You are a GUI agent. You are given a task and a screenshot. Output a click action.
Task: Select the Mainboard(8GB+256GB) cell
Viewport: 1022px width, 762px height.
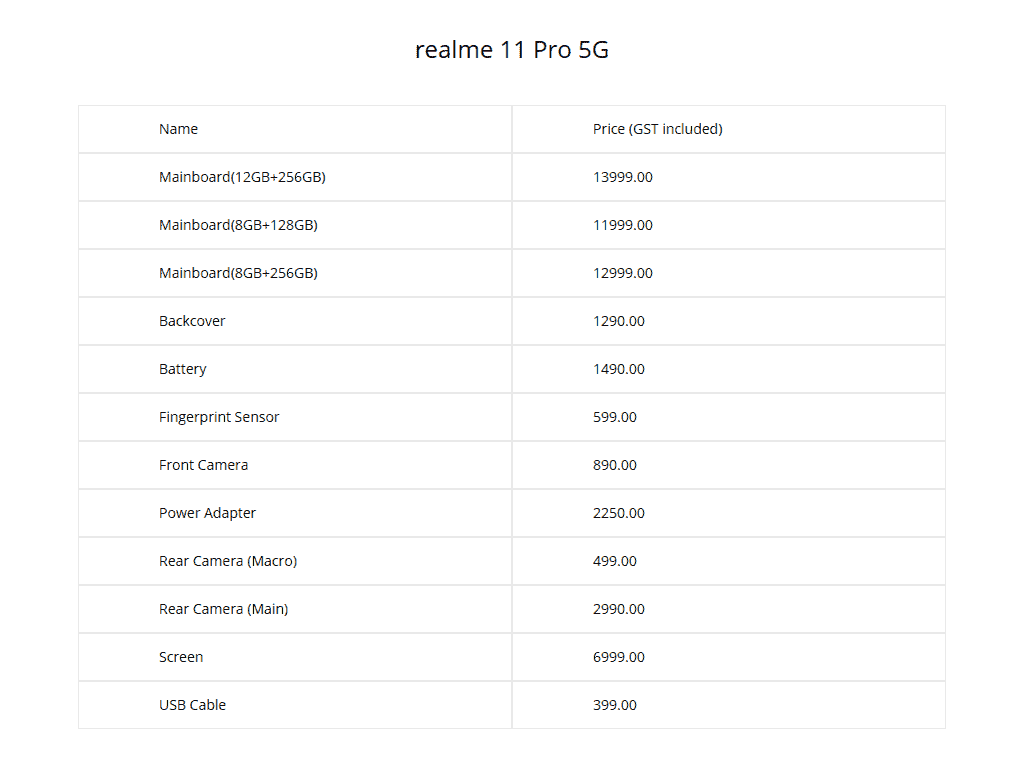pyautogui.click(x=238, y=273)
